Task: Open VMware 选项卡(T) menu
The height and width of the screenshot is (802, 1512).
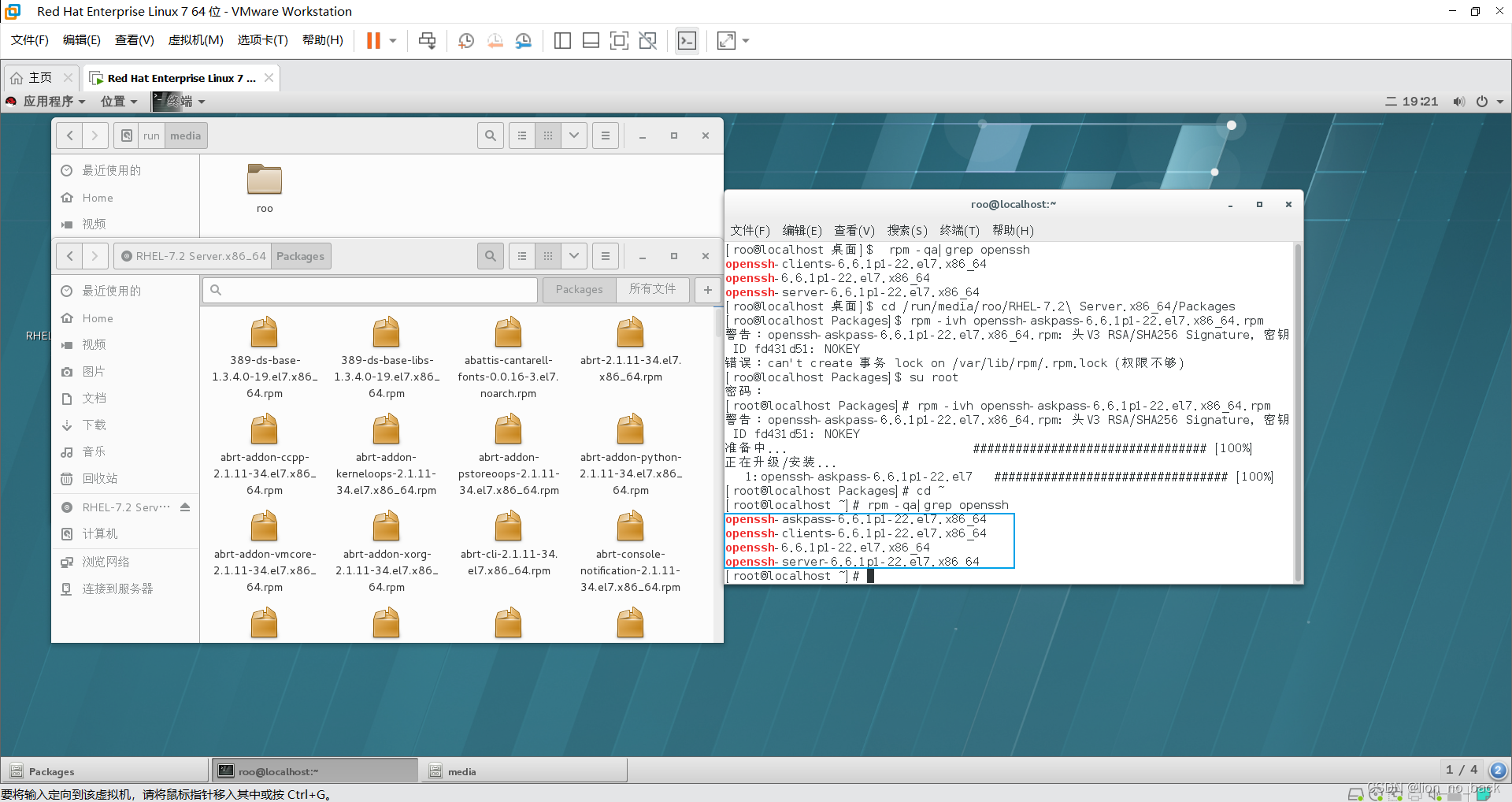Action: (x=263, y=40)
